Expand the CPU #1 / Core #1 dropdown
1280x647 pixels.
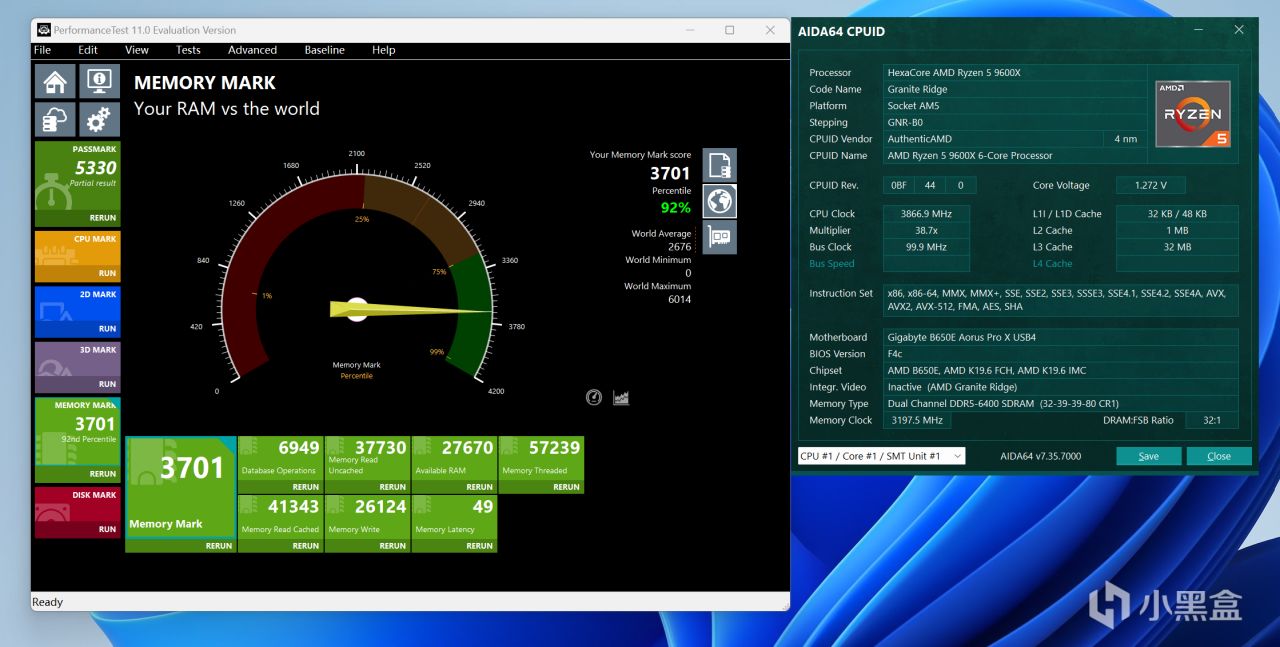(x=881, y=456)
